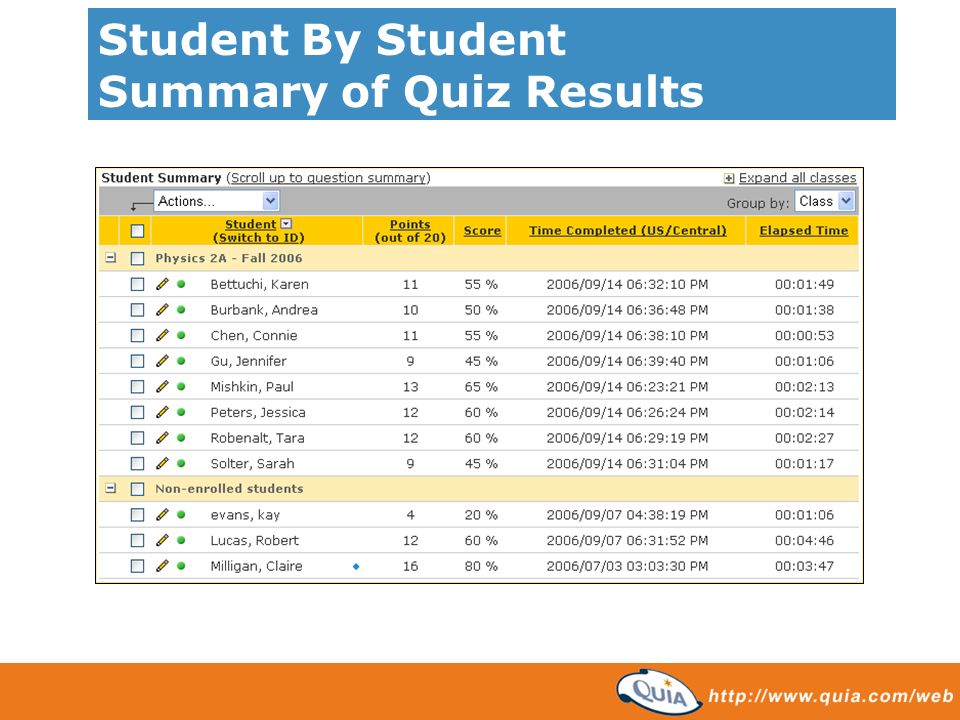The image size is (960, 720).
Task: Sort by Score column header
Action: 482,231
